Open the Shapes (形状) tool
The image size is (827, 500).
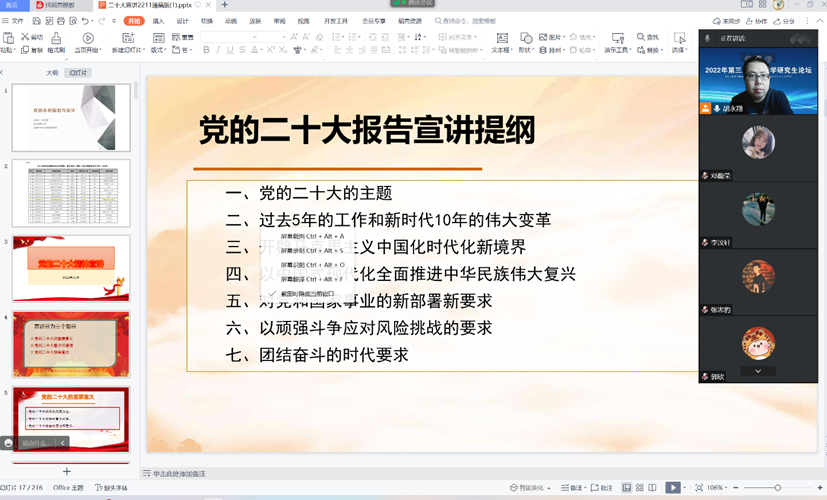click(x=526, y=41)
